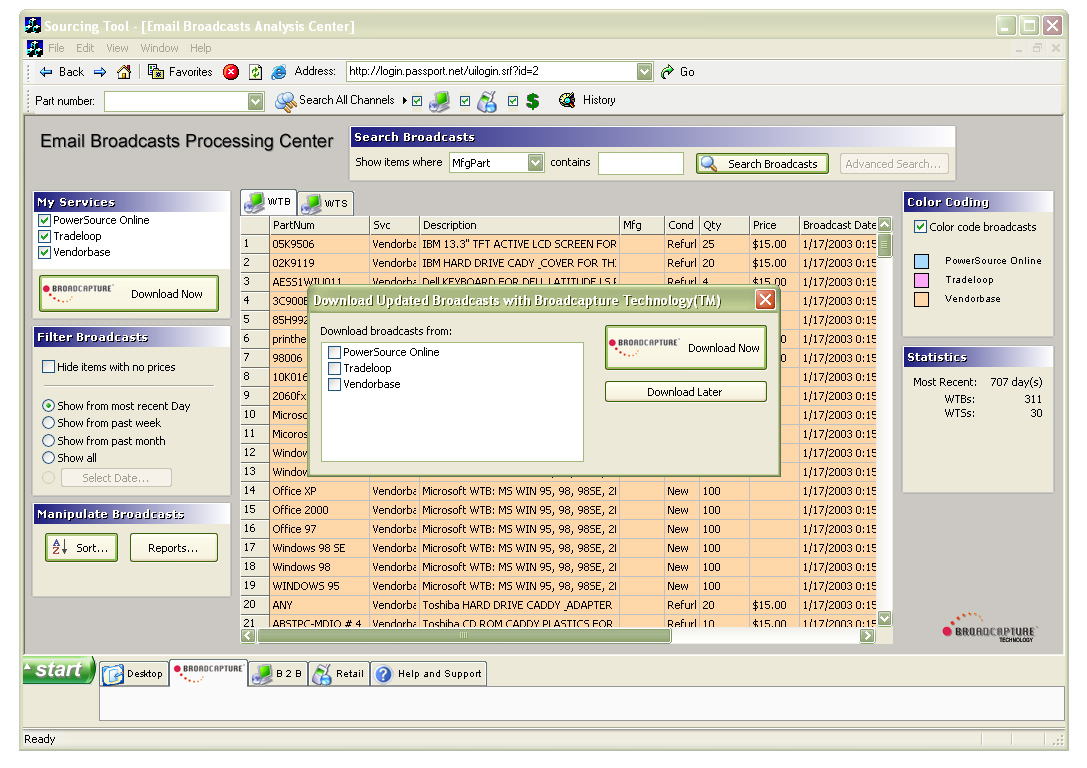Image resolution: width=1087 pixels, height=768 pixels.
Task: Open Favorites in the toolbar
Action: [180, 72]
